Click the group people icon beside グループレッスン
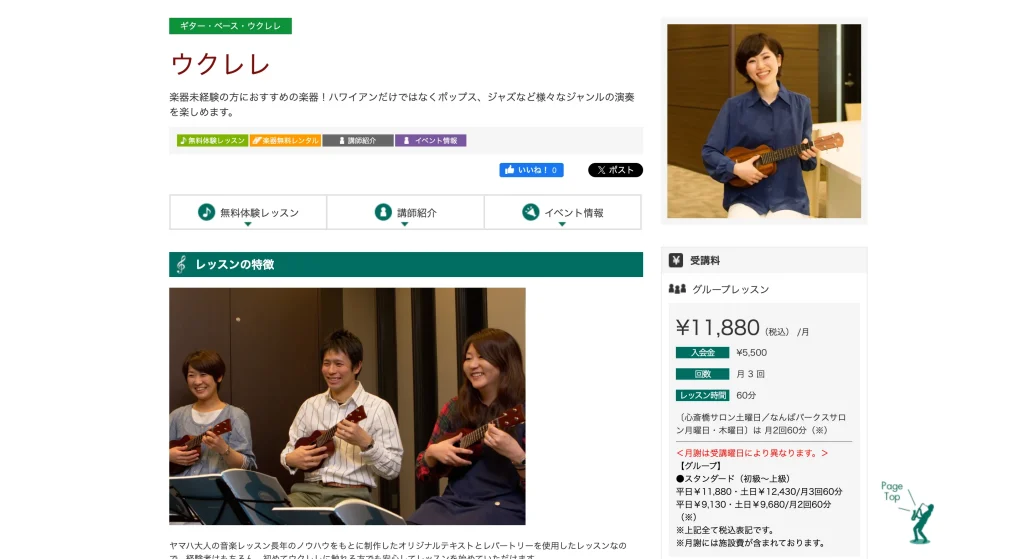The height and width of the screenshot is (559, 1024). [x=677, y=289]
